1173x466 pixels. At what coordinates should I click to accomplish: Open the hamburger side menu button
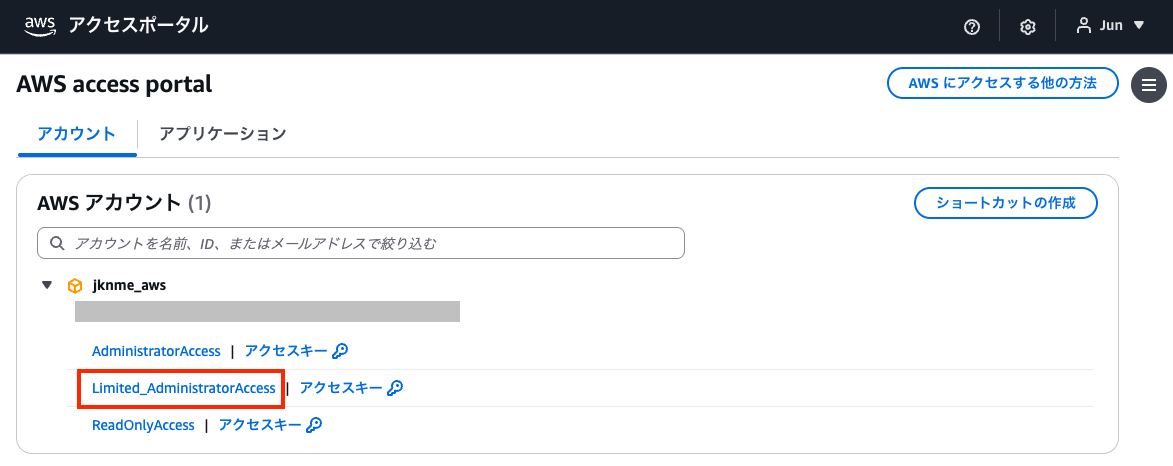pos(1149,85)
